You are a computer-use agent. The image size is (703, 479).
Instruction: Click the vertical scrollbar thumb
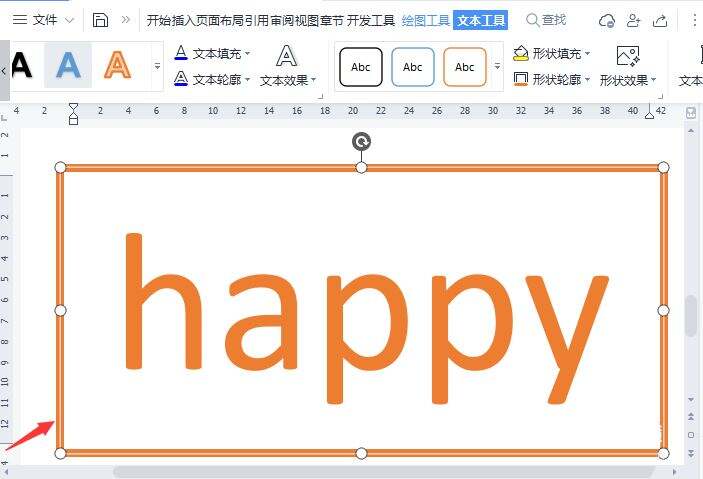click(691, 316)
